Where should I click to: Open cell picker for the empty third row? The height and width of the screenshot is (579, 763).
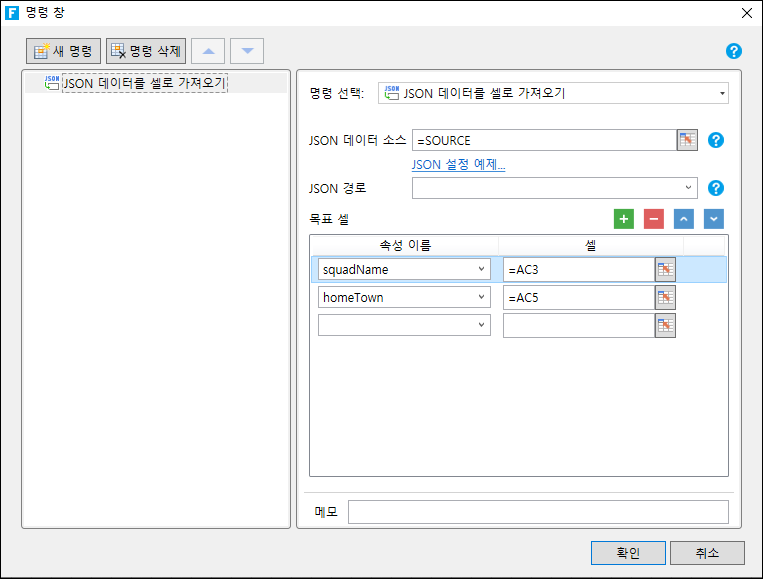point(665,325)
